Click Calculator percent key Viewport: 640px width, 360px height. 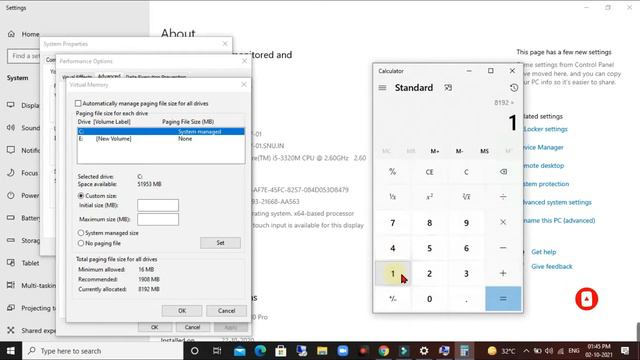point(393,172)
